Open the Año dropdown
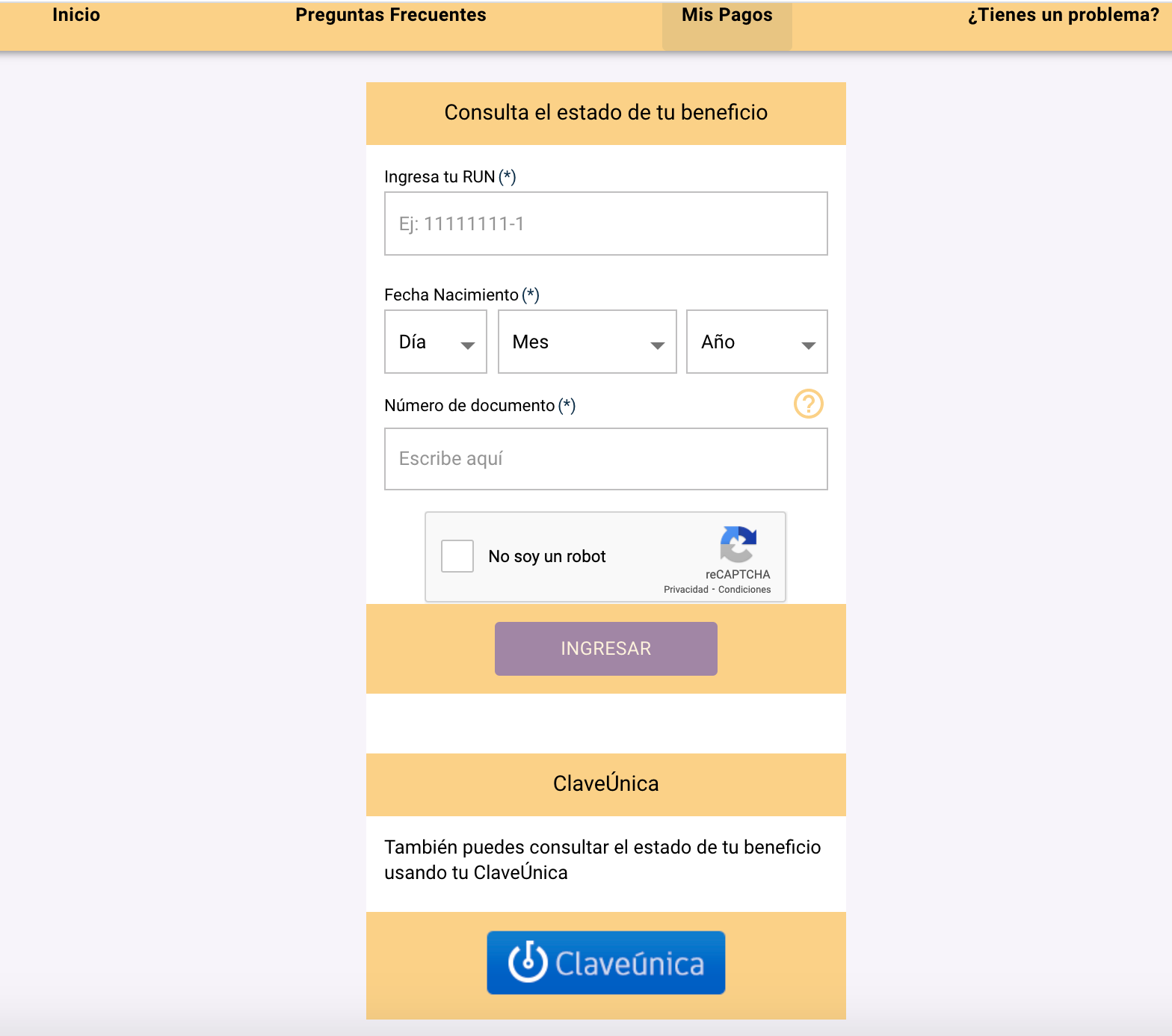This screenshot has height=1036, width=1172. [x=756, y=342]
